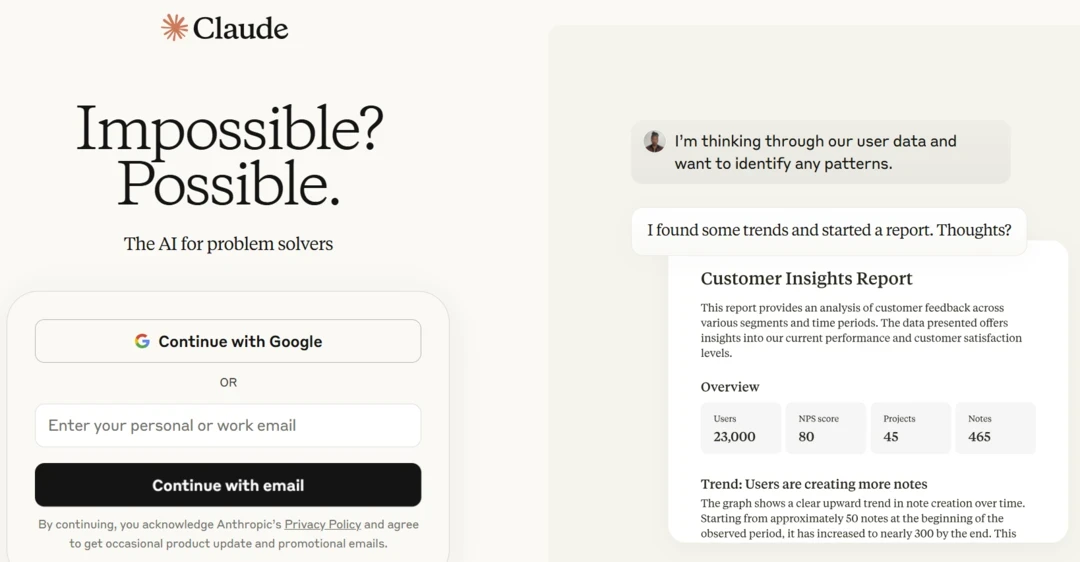Click the Google G logo icon
This screenshot has height=562, width=1080.
tap(143, 341)
